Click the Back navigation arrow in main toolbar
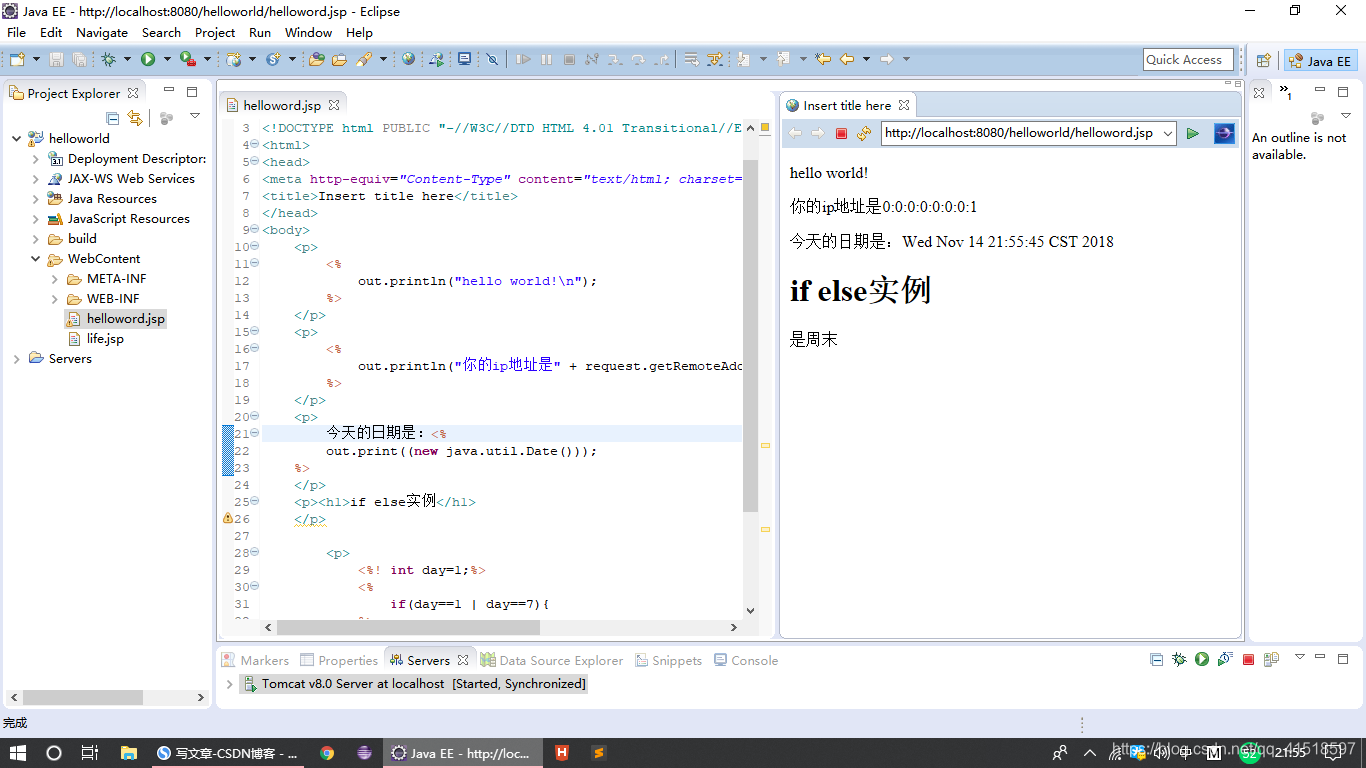The height and width of the screenshot is (768, 1366). pos(847,60)
